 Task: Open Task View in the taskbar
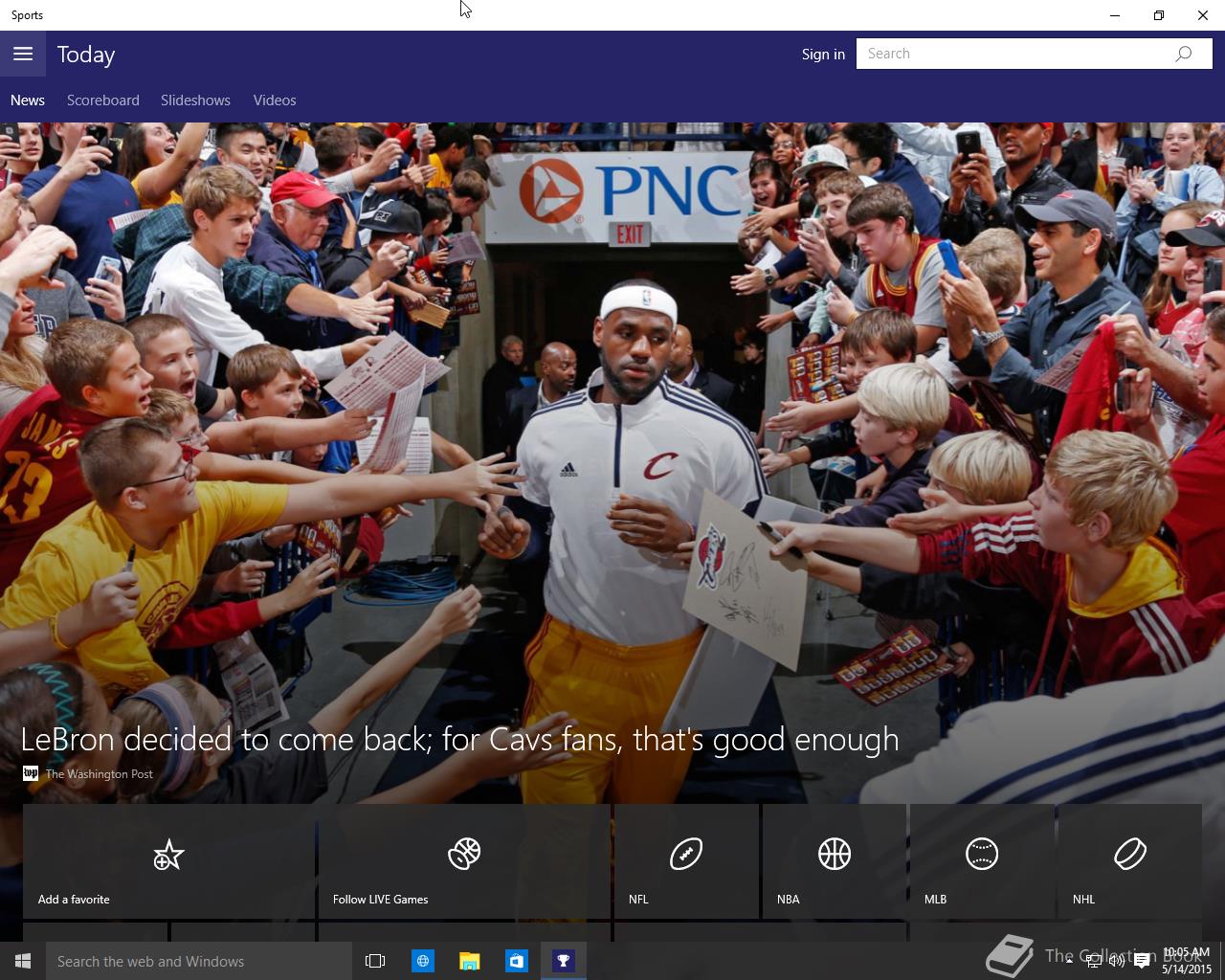pyautogui.click(x=375, y=961)
